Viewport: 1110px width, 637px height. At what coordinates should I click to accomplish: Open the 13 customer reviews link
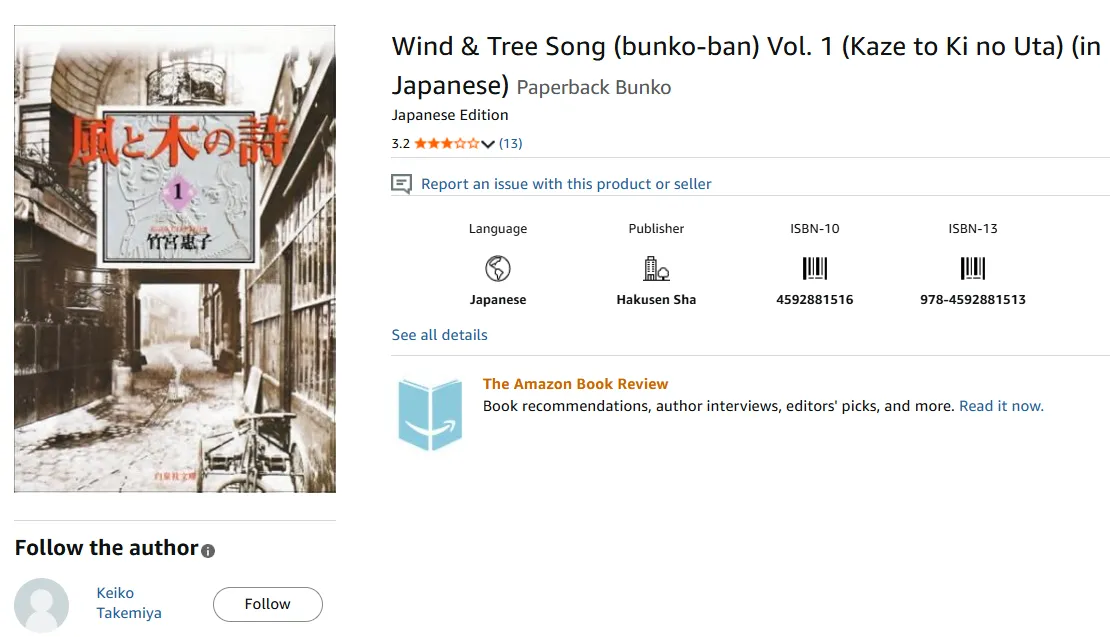(x=510, y=143)
